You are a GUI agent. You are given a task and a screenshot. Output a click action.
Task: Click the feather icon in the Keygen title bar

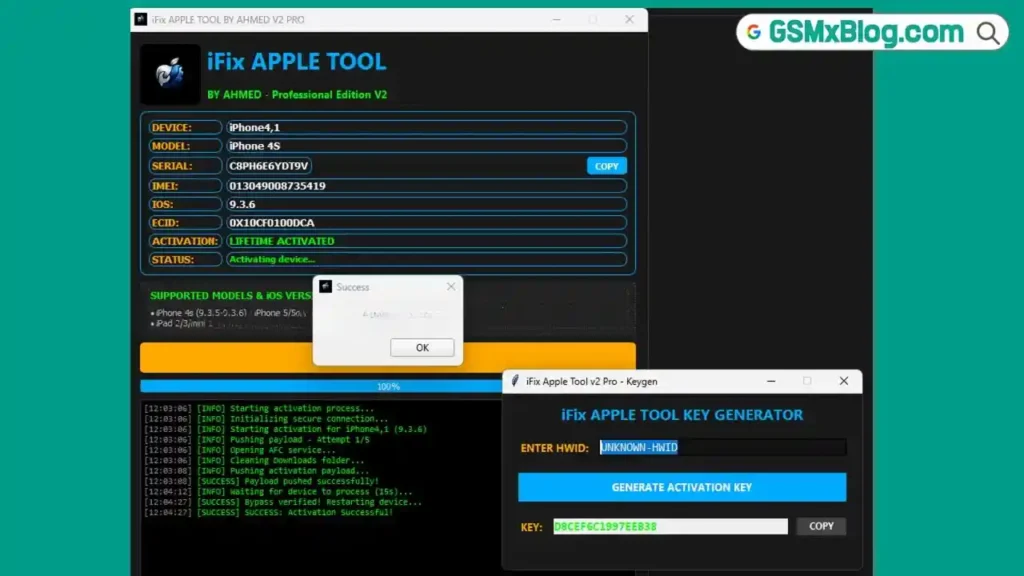515,381
